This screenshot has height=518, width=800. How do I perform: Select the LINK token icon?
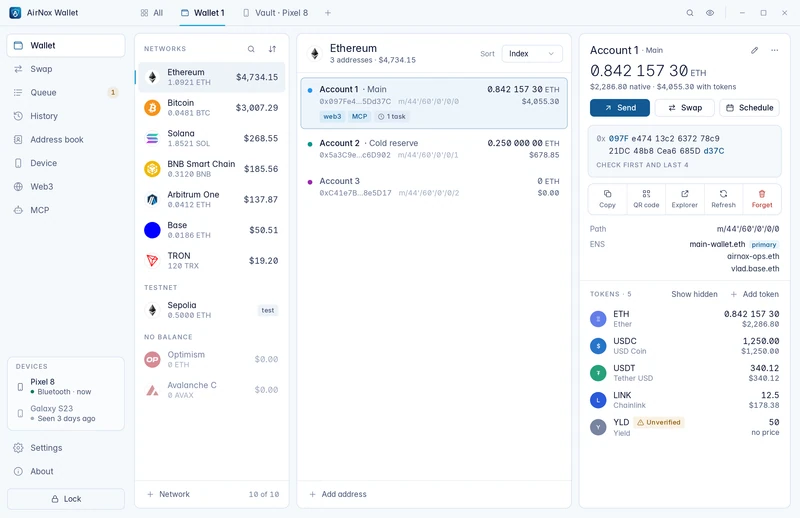pos(598,400)
